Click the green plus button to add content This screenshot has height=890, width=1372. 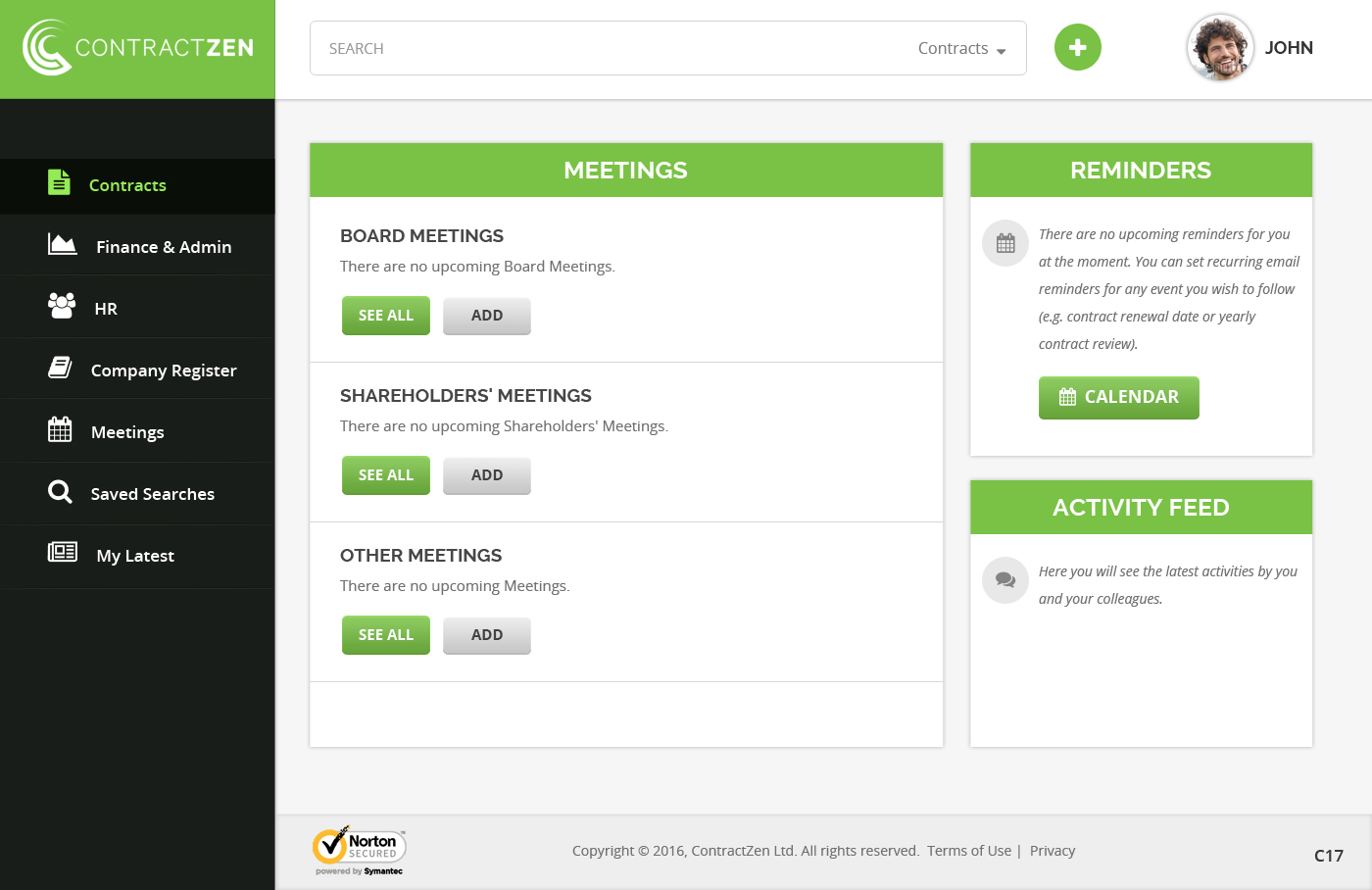pyautogui.click(x=1077, y=46)
